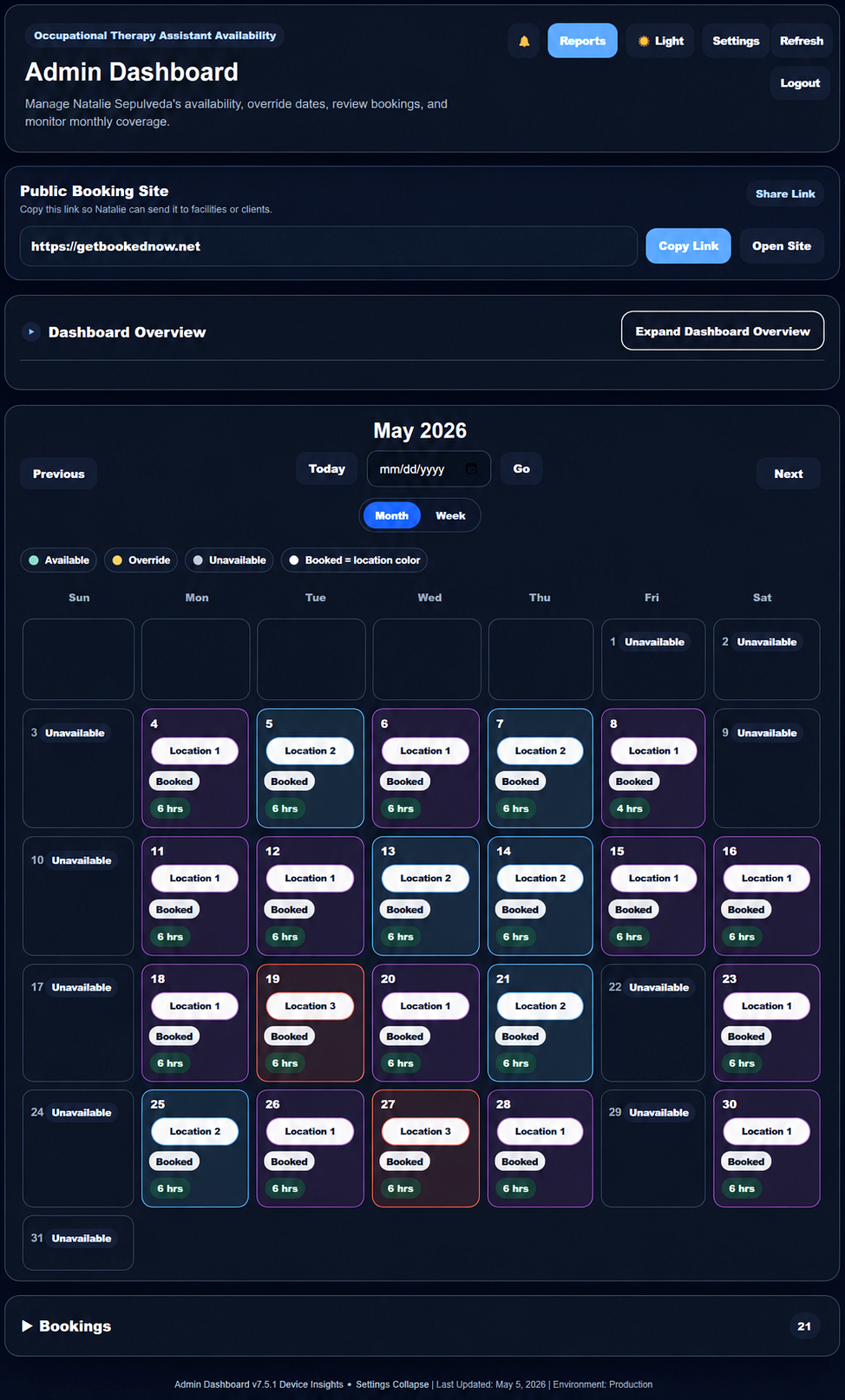The image size is (845, 1400).
Task: Open May 3 Unavailable day cell
Action: 78,768
